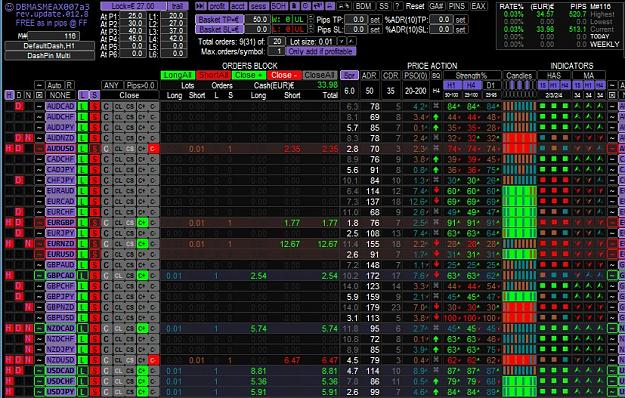
Task: Click the green candle bars in the EURAUD row
Action: pos(519,191)
